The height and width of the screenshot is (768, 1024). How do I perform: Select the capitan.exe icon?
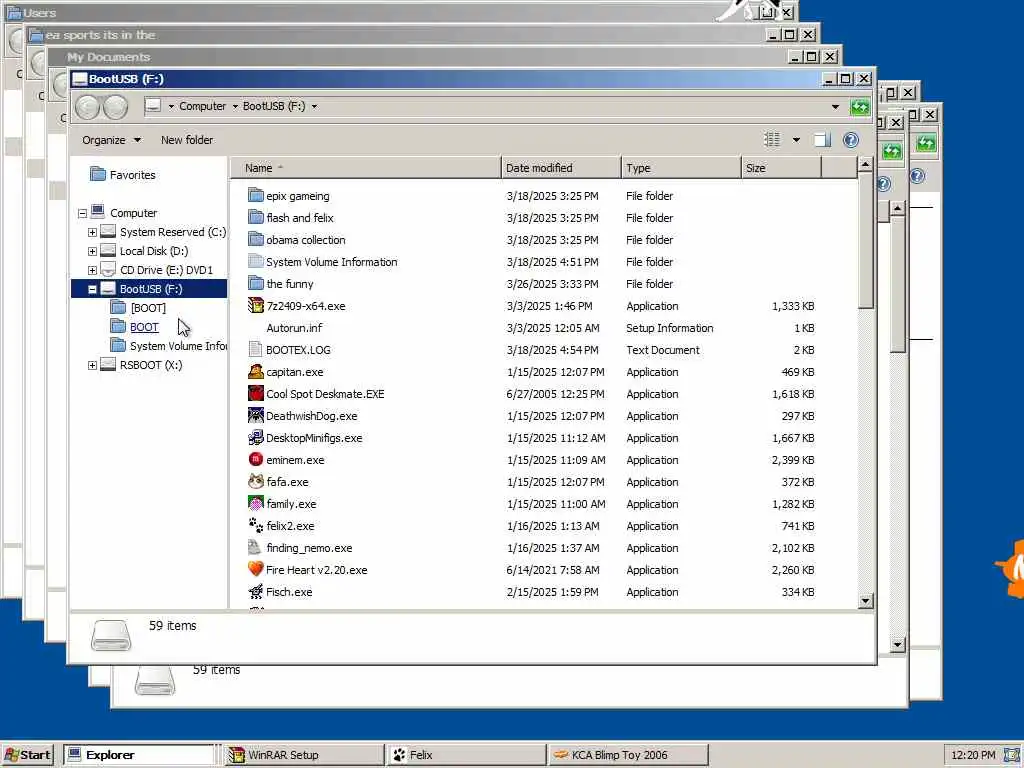255,372
